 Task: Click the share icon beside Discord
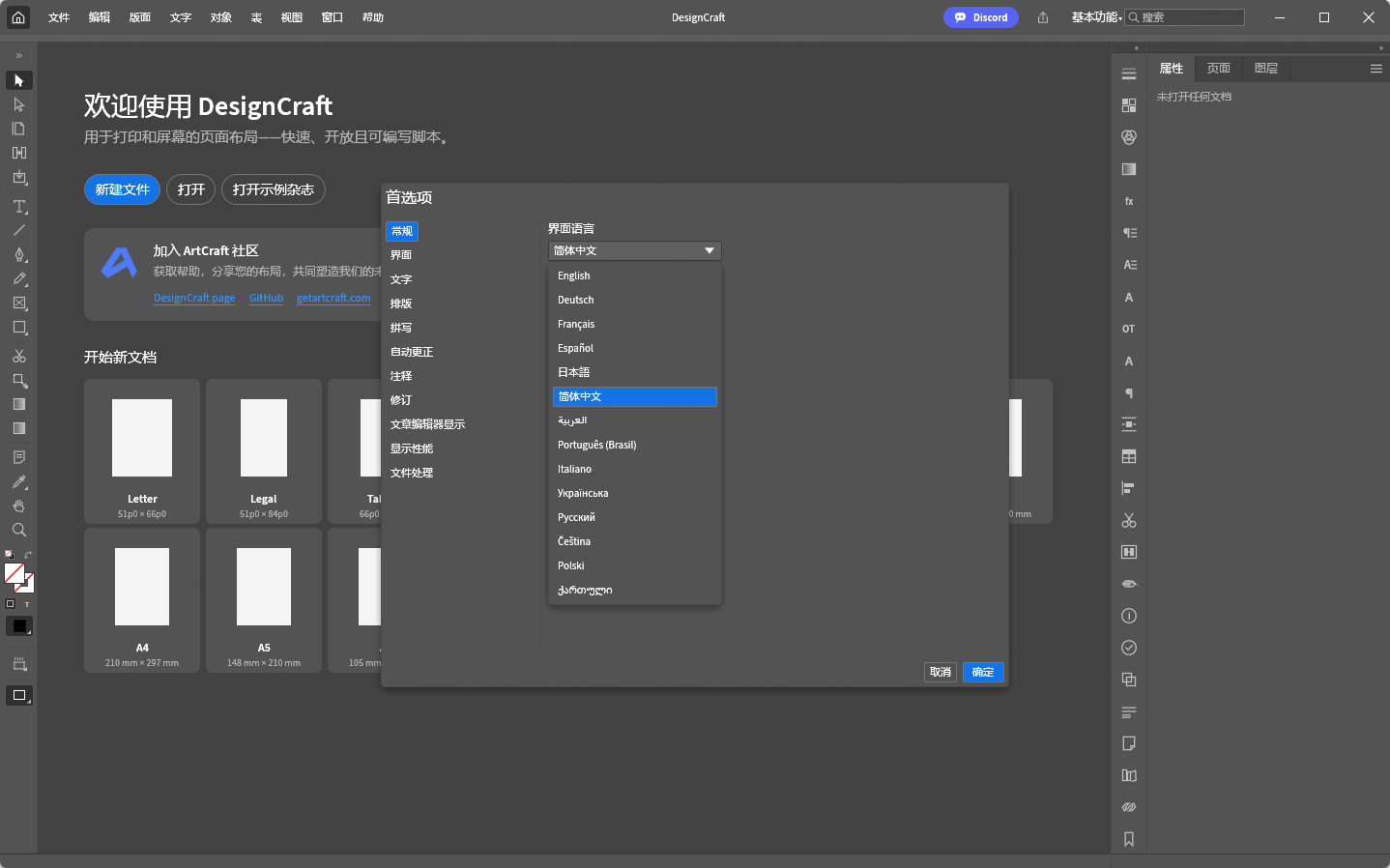1043,17
